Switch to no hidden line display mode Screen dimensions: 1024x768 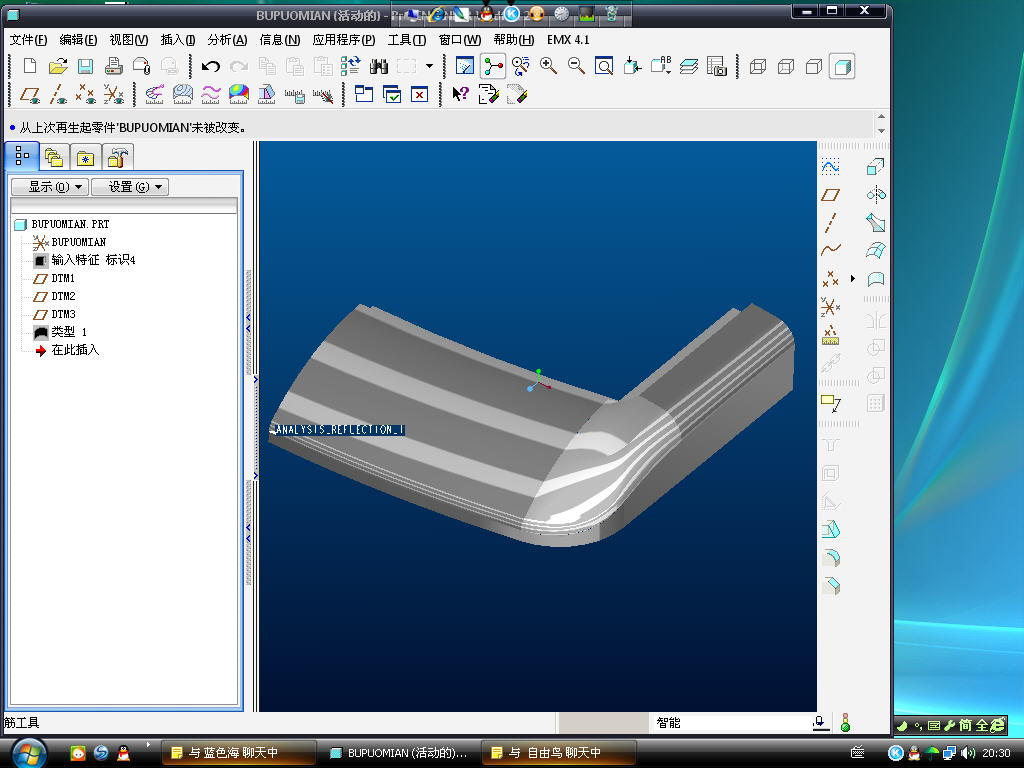(x=814, y=66)
